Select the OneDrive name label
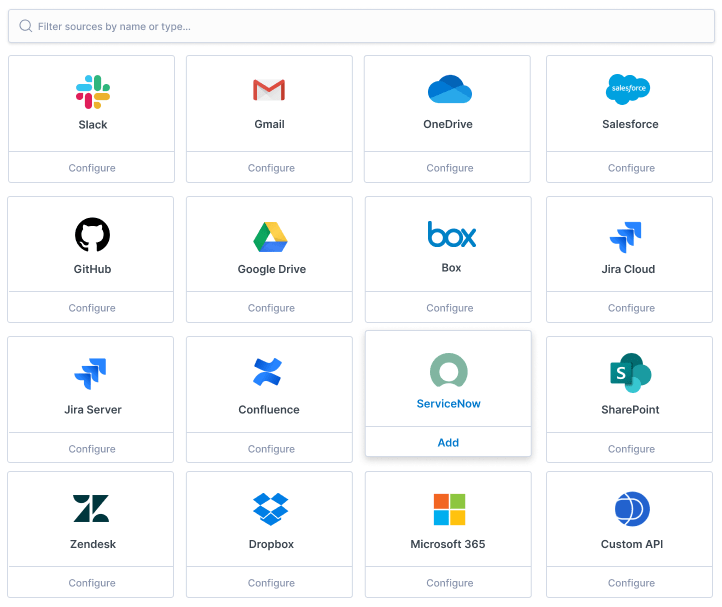This screenshot has width=722, height=607. (448, 124)
